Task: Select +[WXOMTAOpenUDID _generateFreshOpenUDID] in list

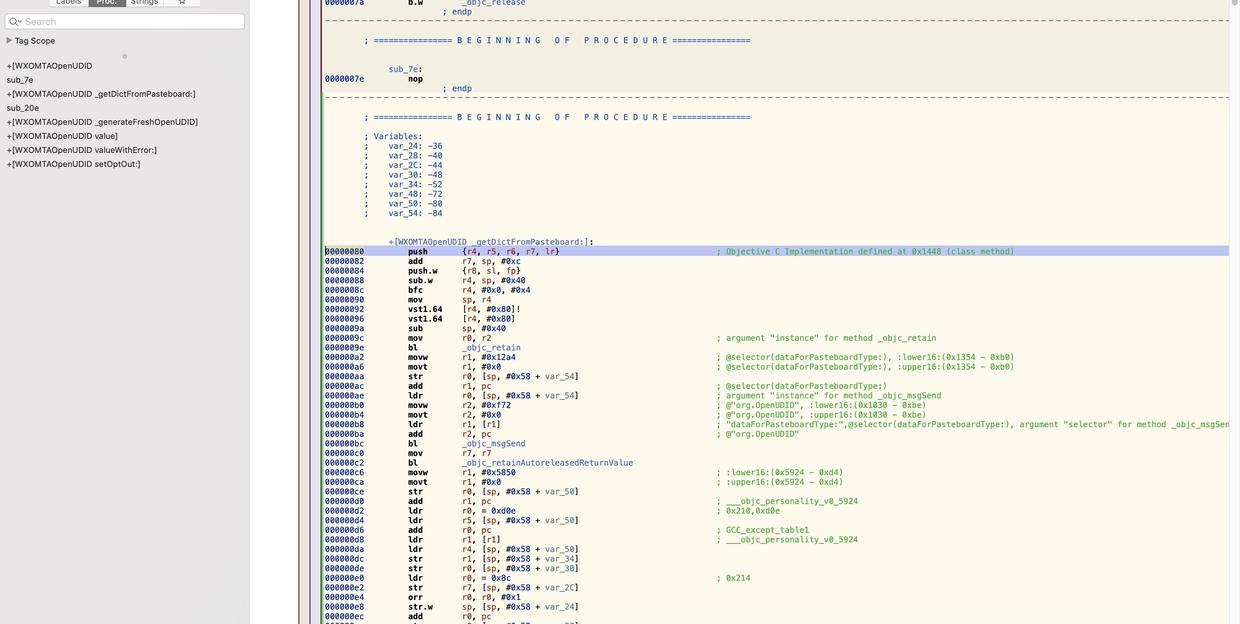Action: (102, 122)
